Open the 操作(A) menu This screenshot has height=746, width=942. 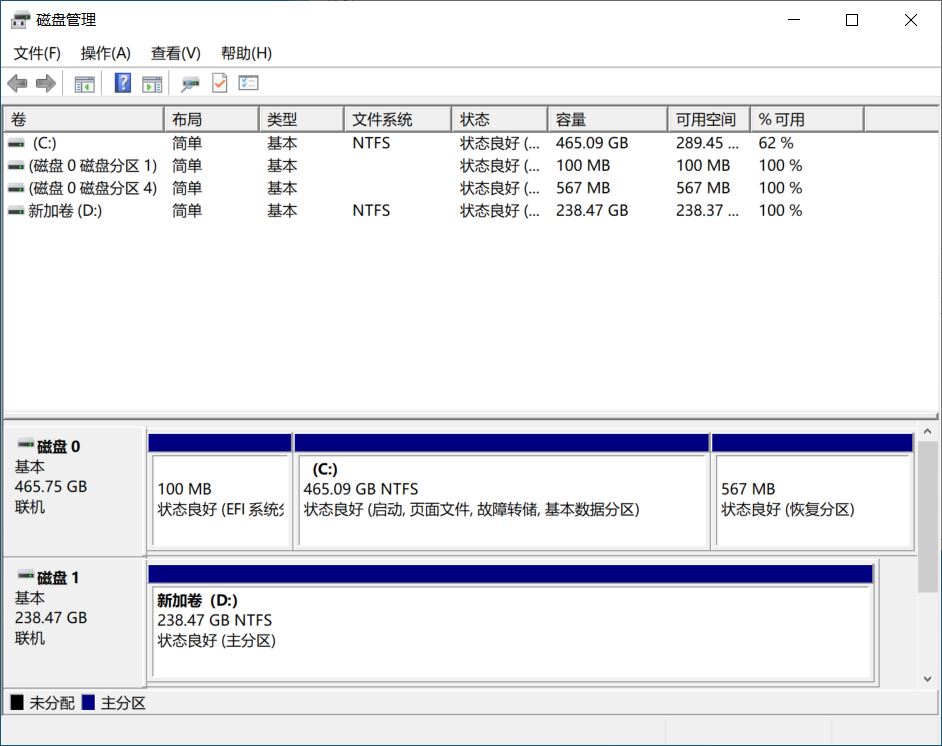click(105, 53)
